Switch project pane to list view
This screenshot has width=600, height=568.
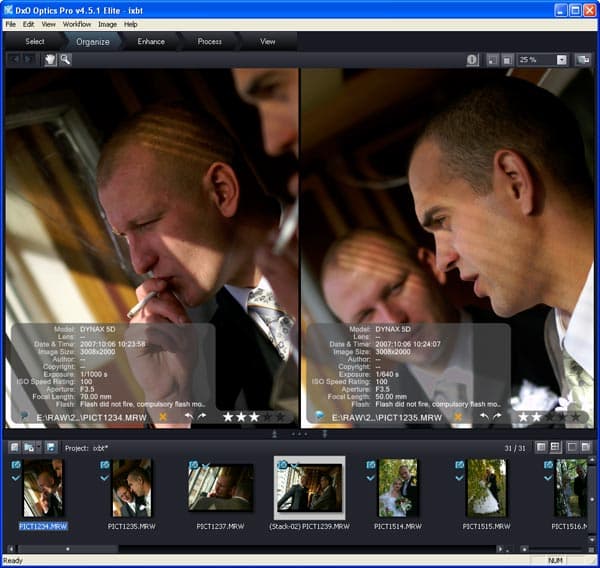541,447
